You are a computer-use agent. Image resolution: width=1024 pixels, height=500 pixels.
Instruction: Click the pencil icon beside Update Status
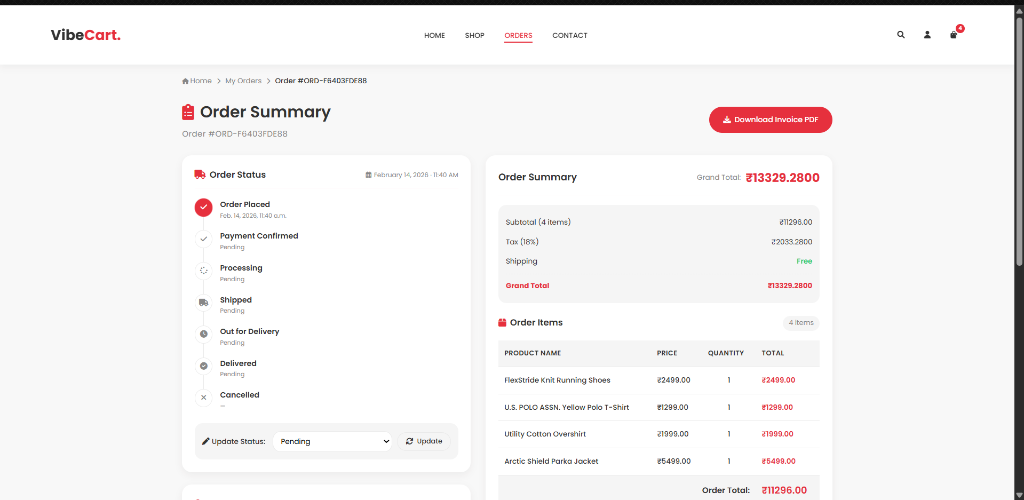pyautogui.click(x=206, y=441)
